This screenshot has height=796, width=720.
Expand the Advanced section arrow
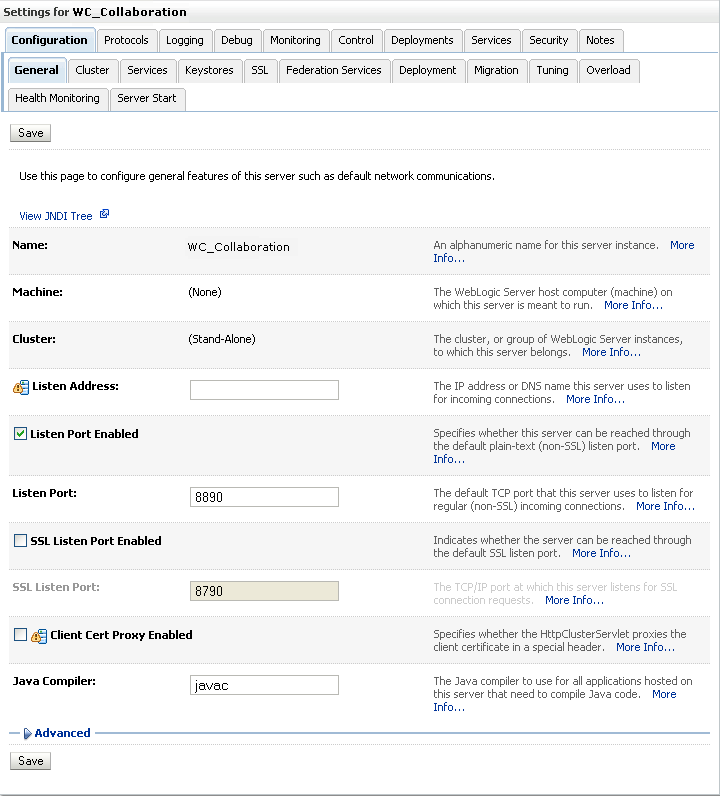[28, 734]
